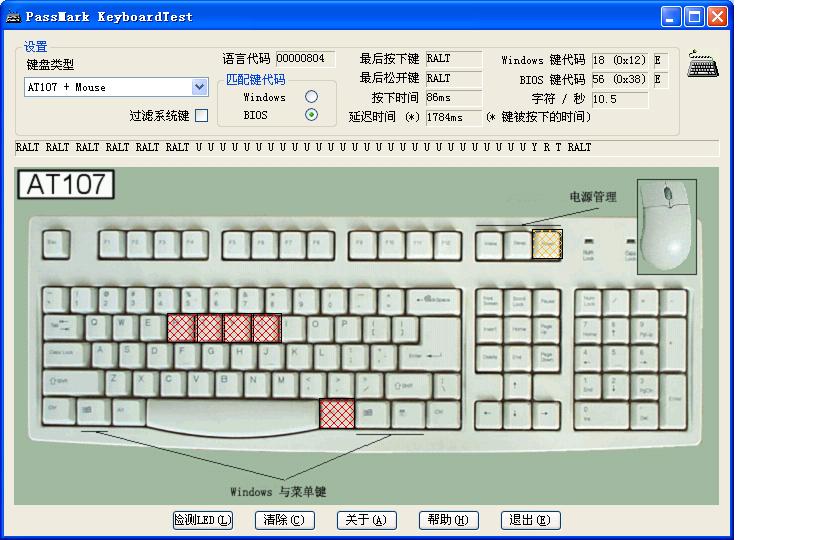This screenshot has height=540, width=840.
Task: Click the Windows 键代码 value 18 (0x12)
Action: (x=620, y=60)
